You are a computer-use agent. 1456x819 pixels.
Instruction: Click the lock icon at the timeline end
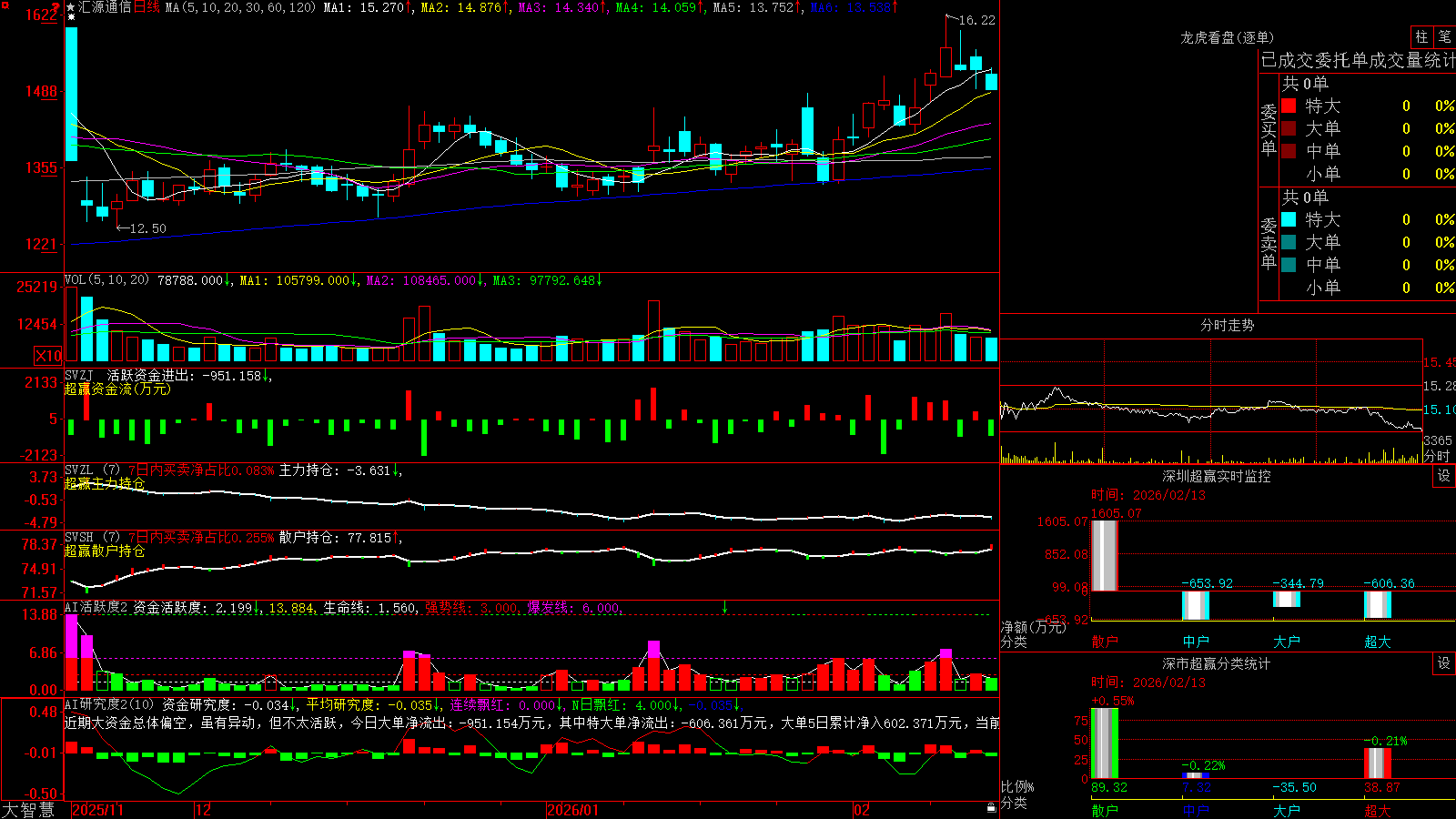pos(992,808)
